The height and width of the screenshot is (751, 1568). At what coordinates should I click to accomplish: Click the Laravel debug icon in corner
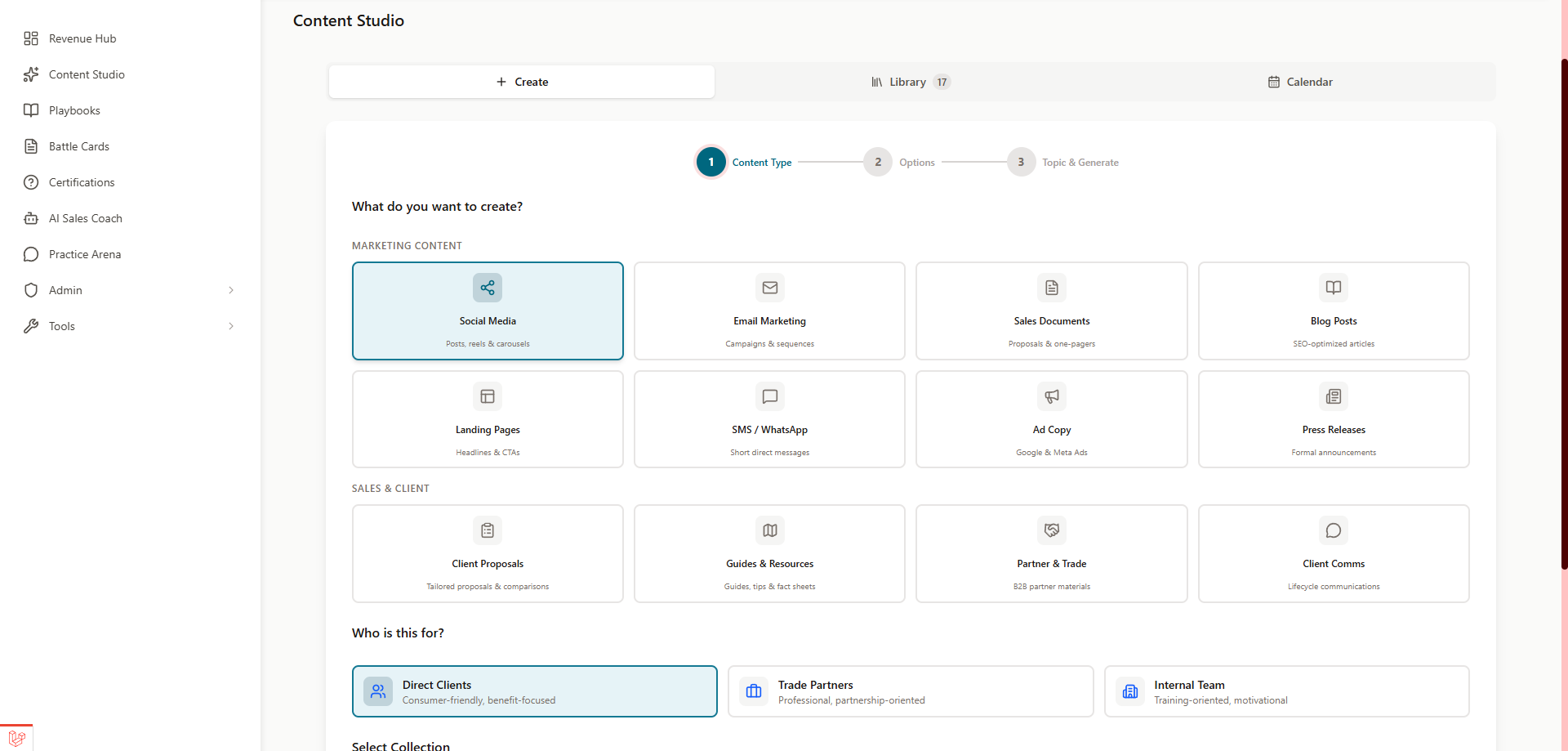[16, 737]
